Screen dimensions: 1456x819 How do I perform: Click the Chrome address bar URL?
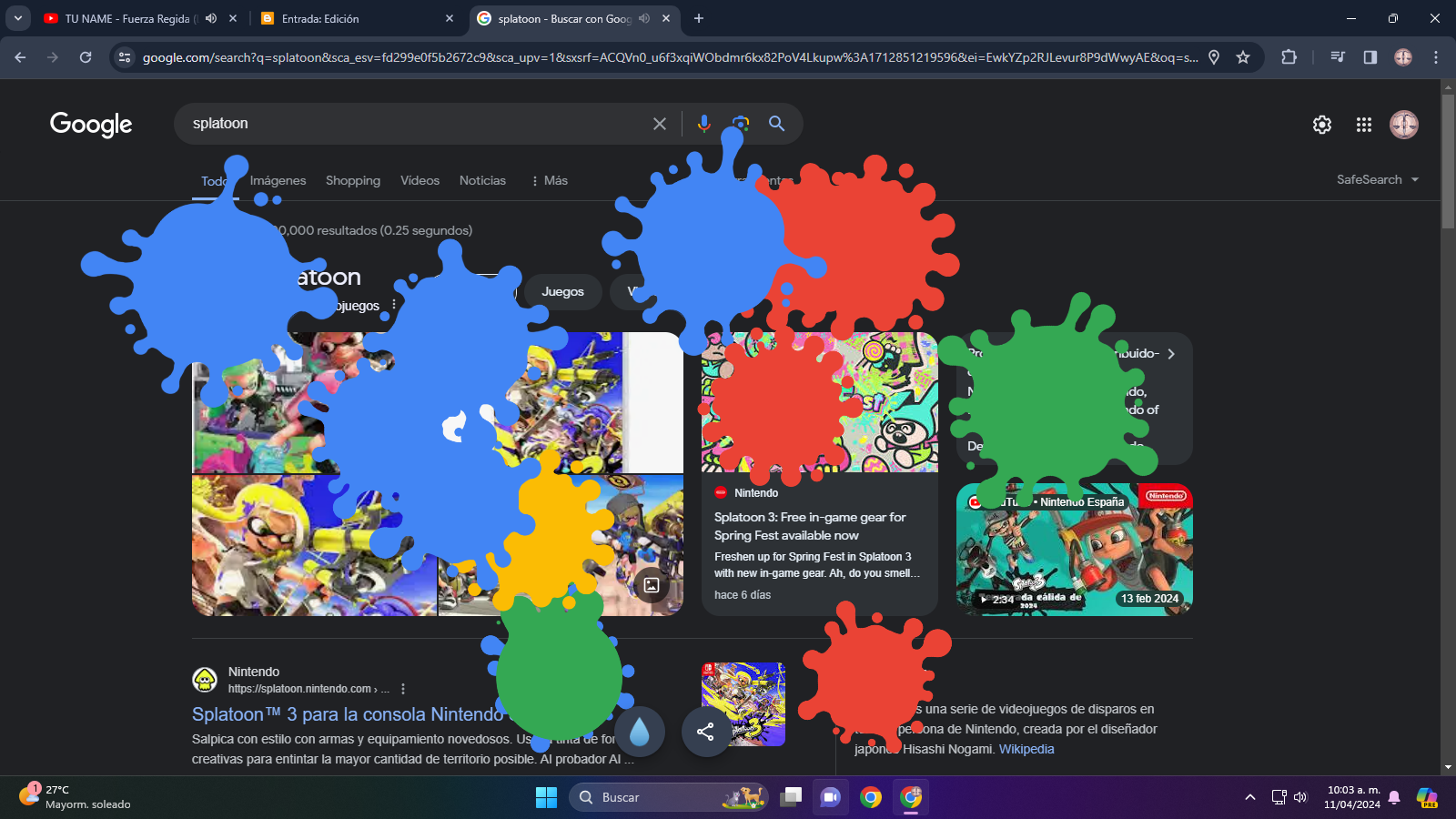670,57
